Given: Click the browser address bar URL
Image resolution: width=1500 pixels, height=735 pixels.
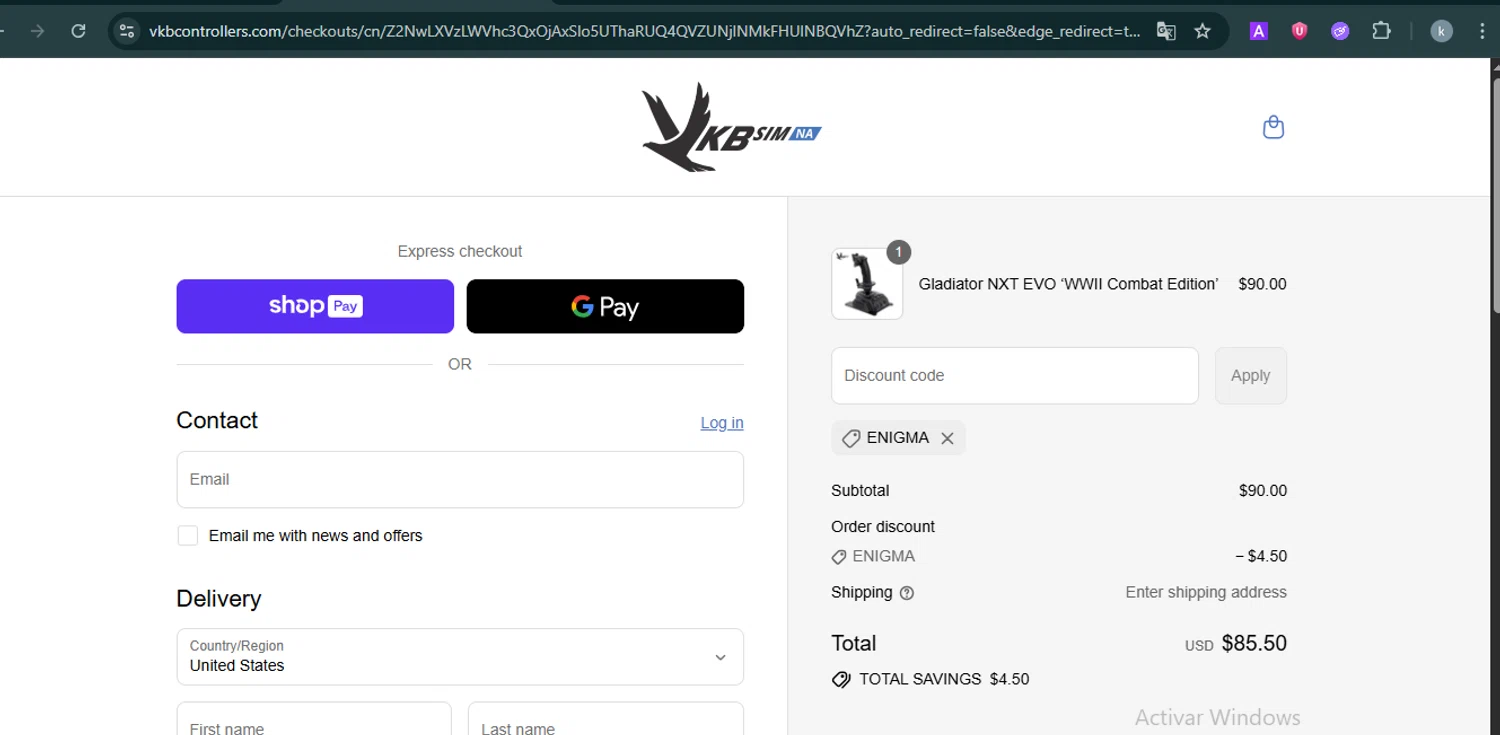Looking at the screenshot, I should coord(645,31).
